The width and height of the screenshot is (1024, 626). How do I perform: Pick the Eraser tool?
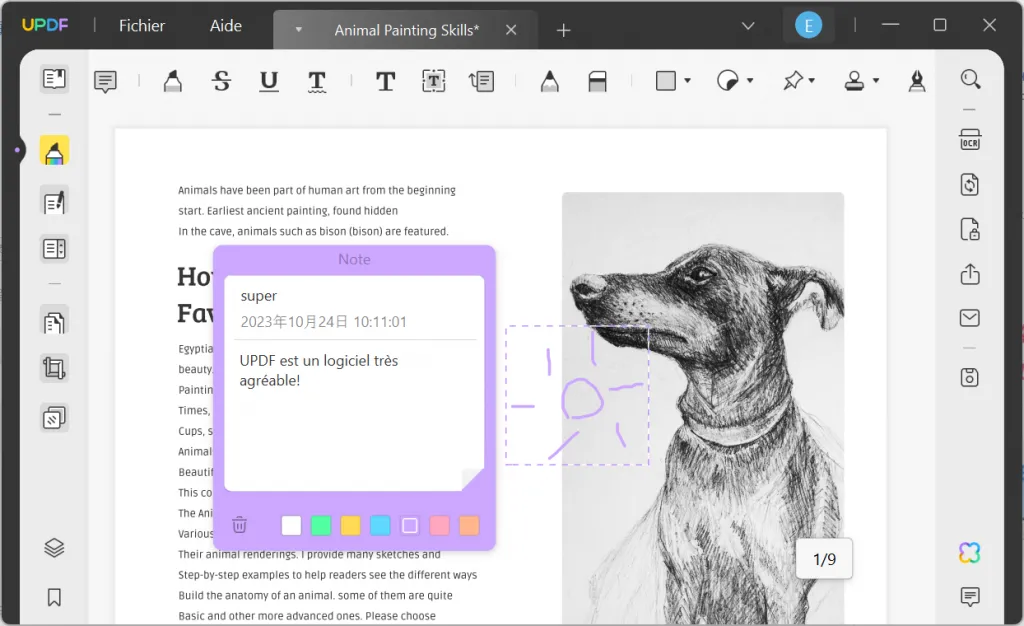point(598,80)
